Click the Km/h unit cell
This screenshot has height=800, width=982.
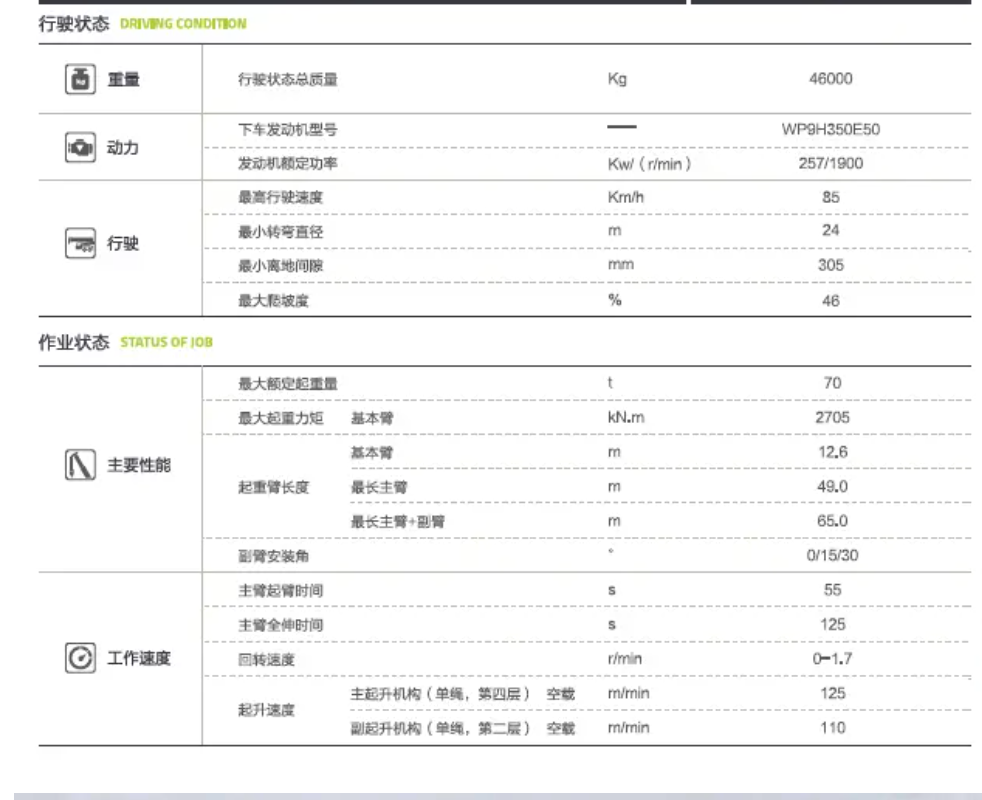click(626, 197)
